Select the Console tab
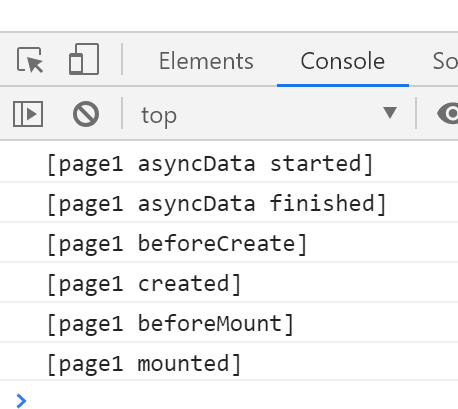Viewport: 458px width, 409px height. (x=343, y=61)
